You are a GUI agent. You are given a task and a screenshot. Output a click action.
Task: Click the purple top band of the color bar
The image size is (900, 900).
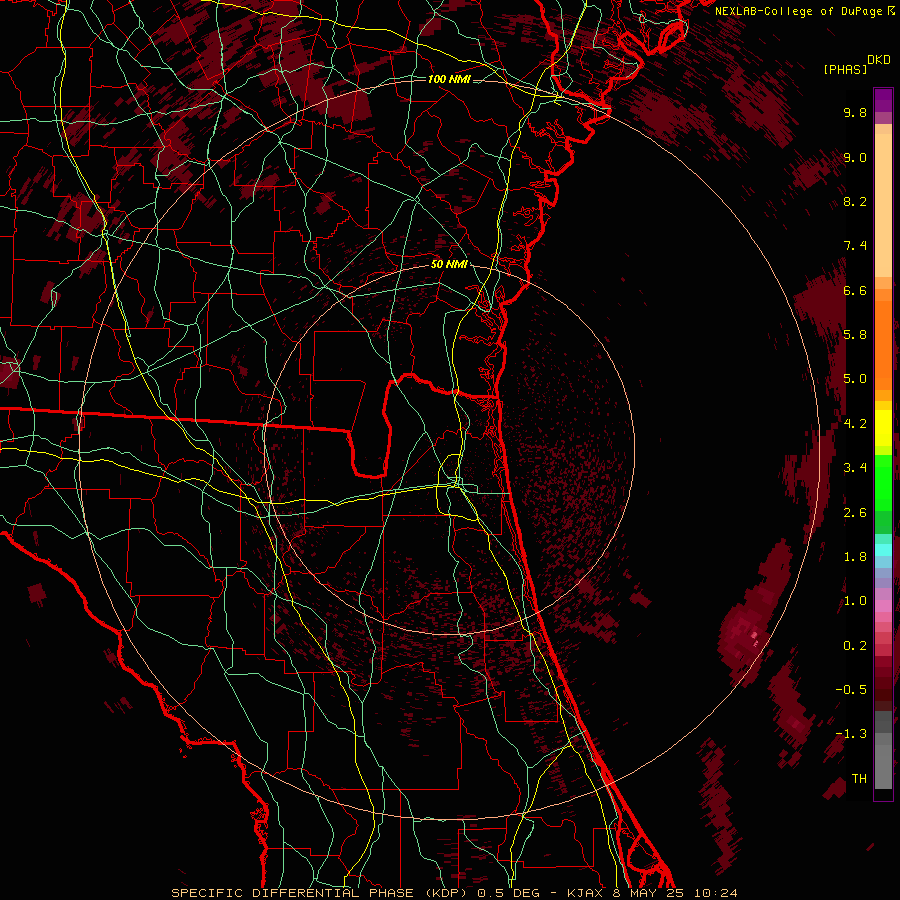click(883, 100)
